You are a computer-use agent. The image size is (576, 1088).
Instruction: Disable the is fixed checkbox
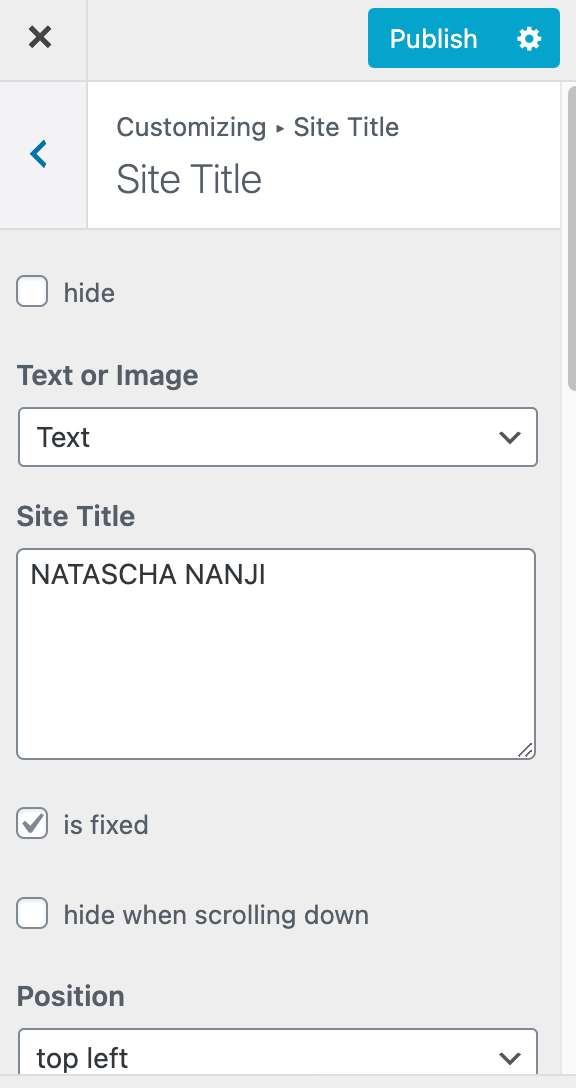tap(32, 824)
